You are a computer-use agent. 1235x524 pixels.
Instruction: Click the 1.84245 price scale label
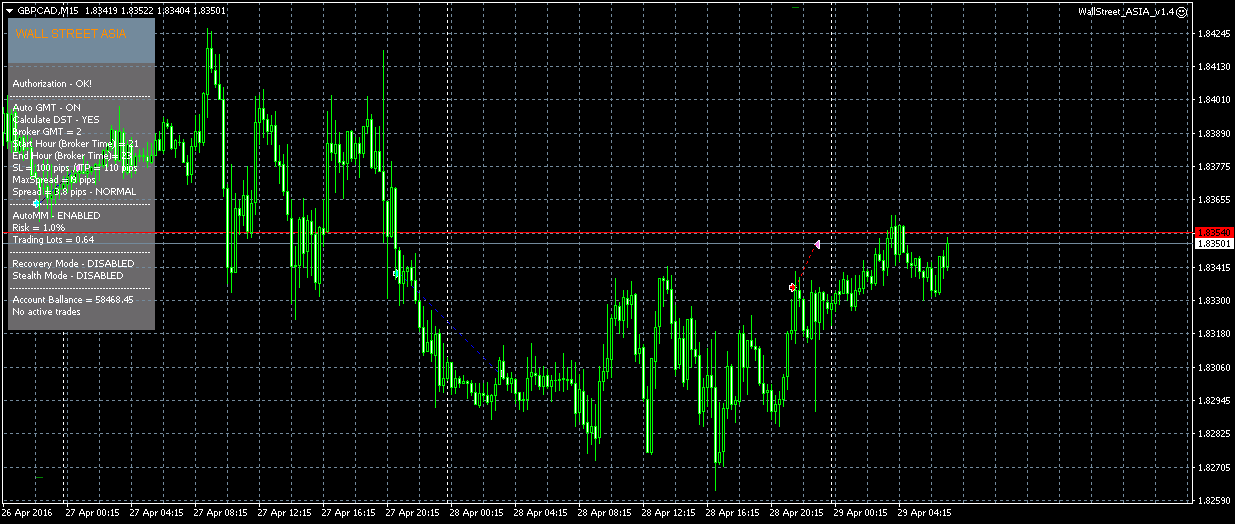[x=1213, y=33]
